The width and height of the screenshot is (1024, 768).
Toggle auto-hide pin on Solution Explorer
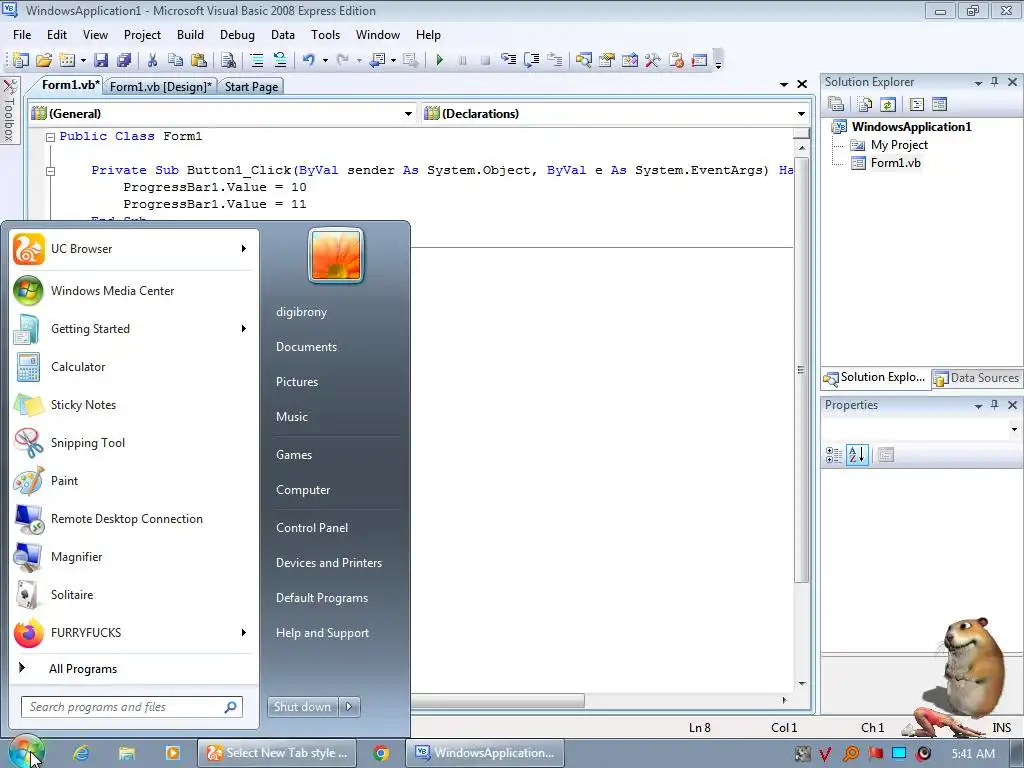(x=995, y=82)
